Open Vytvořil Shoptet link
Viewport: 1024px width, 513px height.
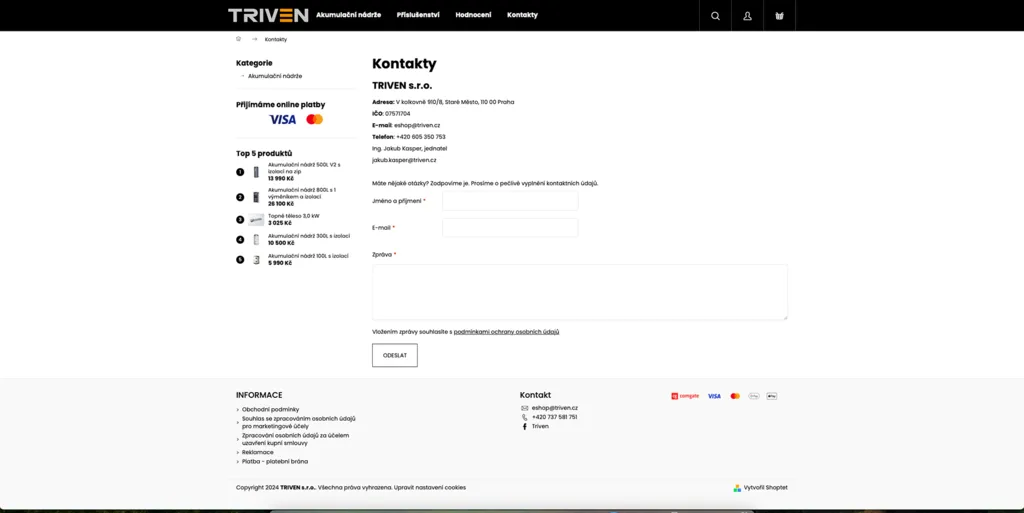(765, 488)
